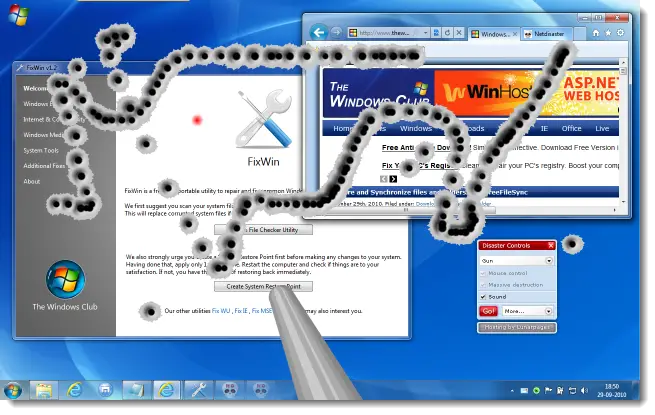Open power icon in system tray
Screen dimensions: 655x415
(x=560, y=390)
